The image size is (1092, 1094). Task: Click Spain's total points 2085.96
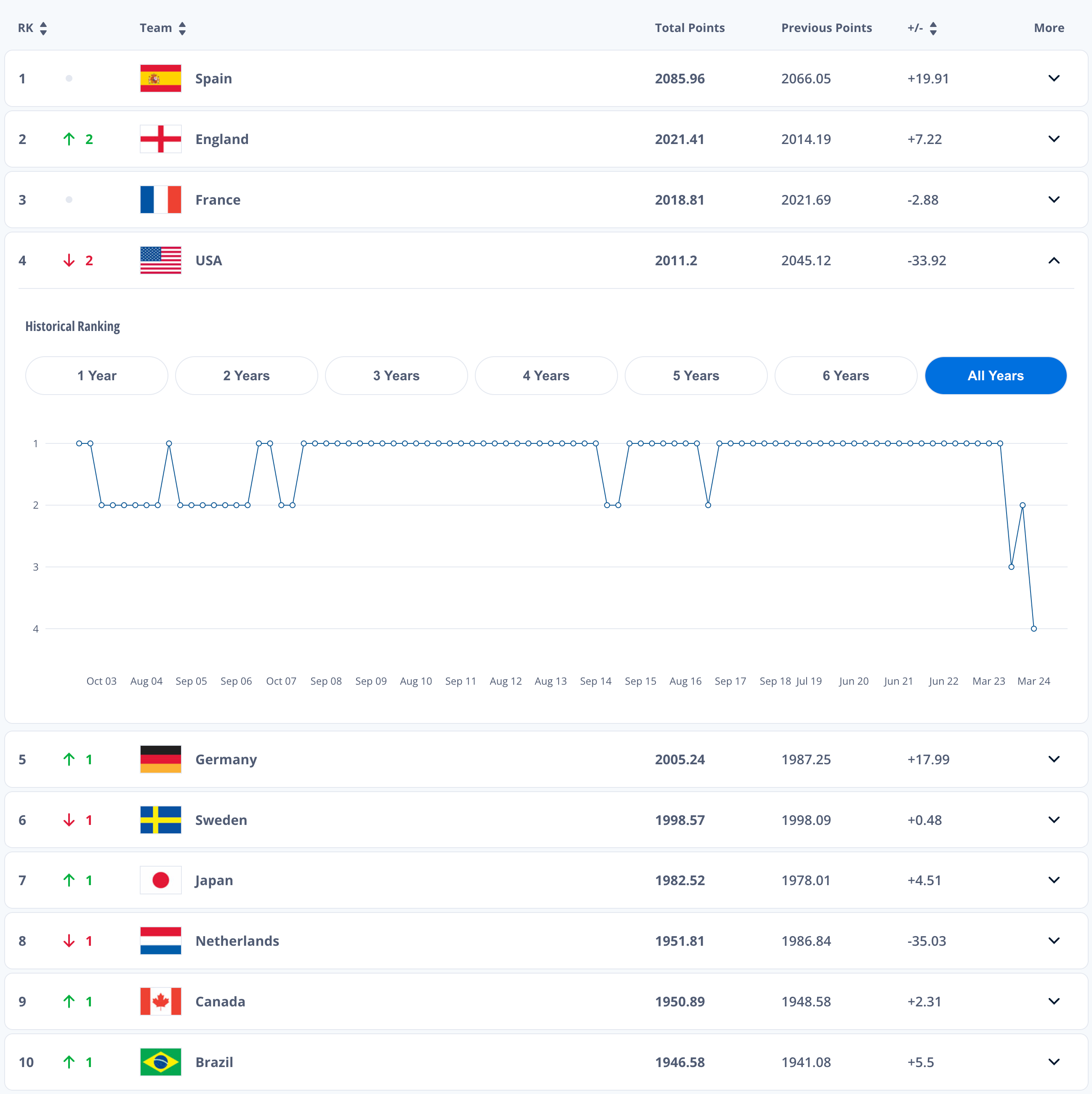[680, 79]
